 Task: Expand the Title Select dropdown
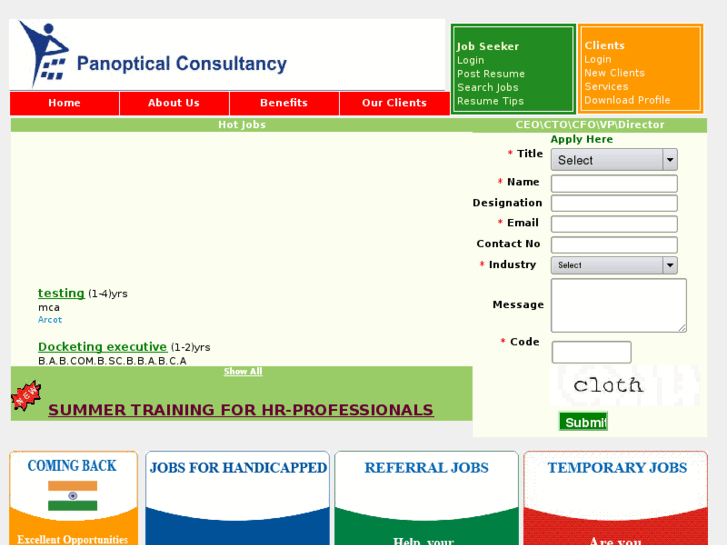click(x=614, y=160)
